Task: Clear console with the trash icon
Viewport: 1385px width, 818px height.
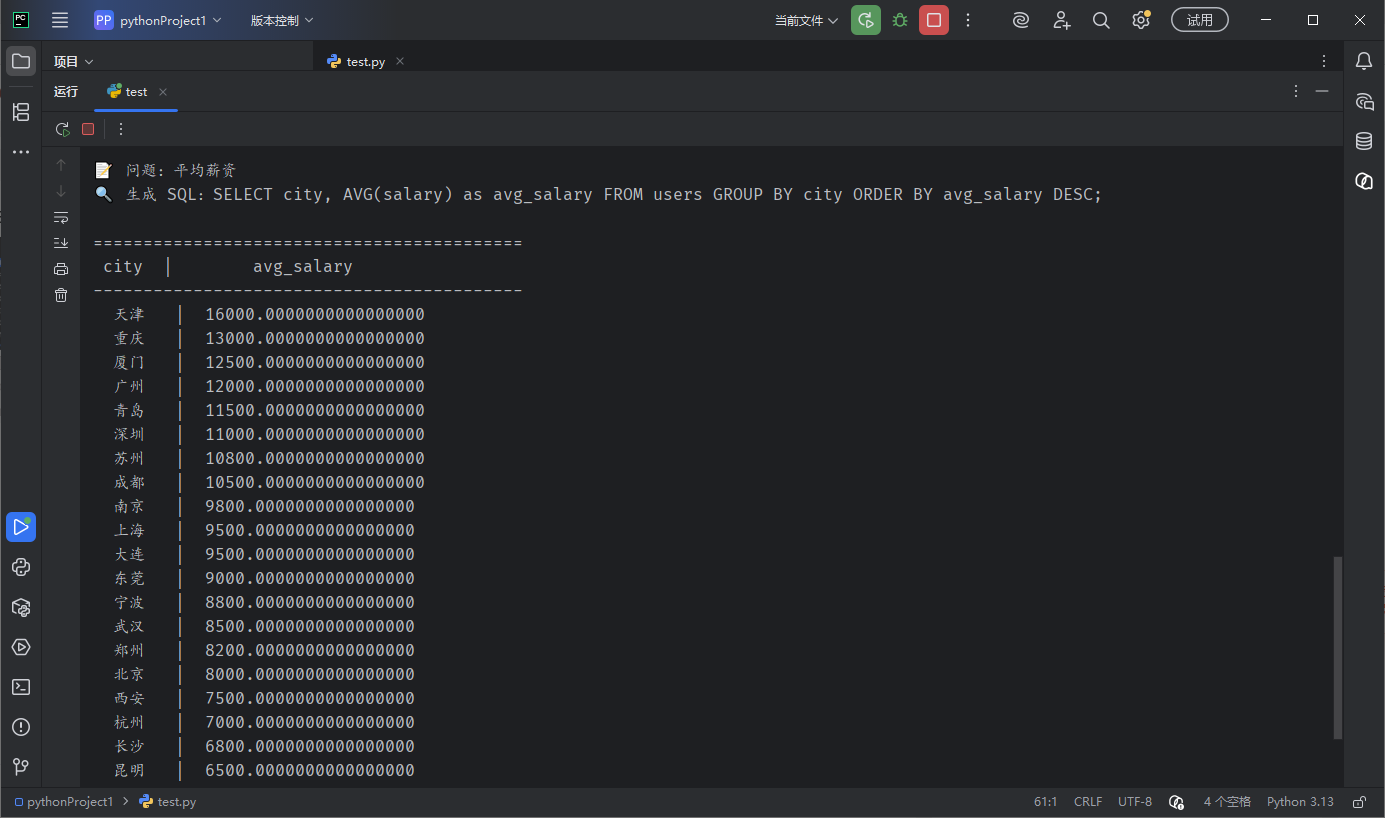Action: (61, 295)
